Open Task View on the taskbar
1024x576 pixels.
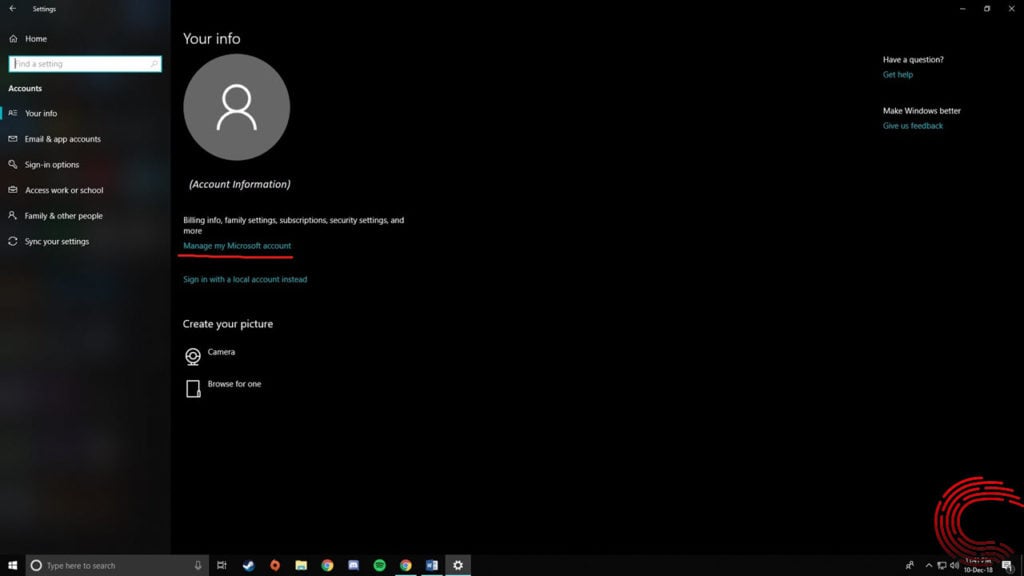pyautogui.click(x=222, y=565)
